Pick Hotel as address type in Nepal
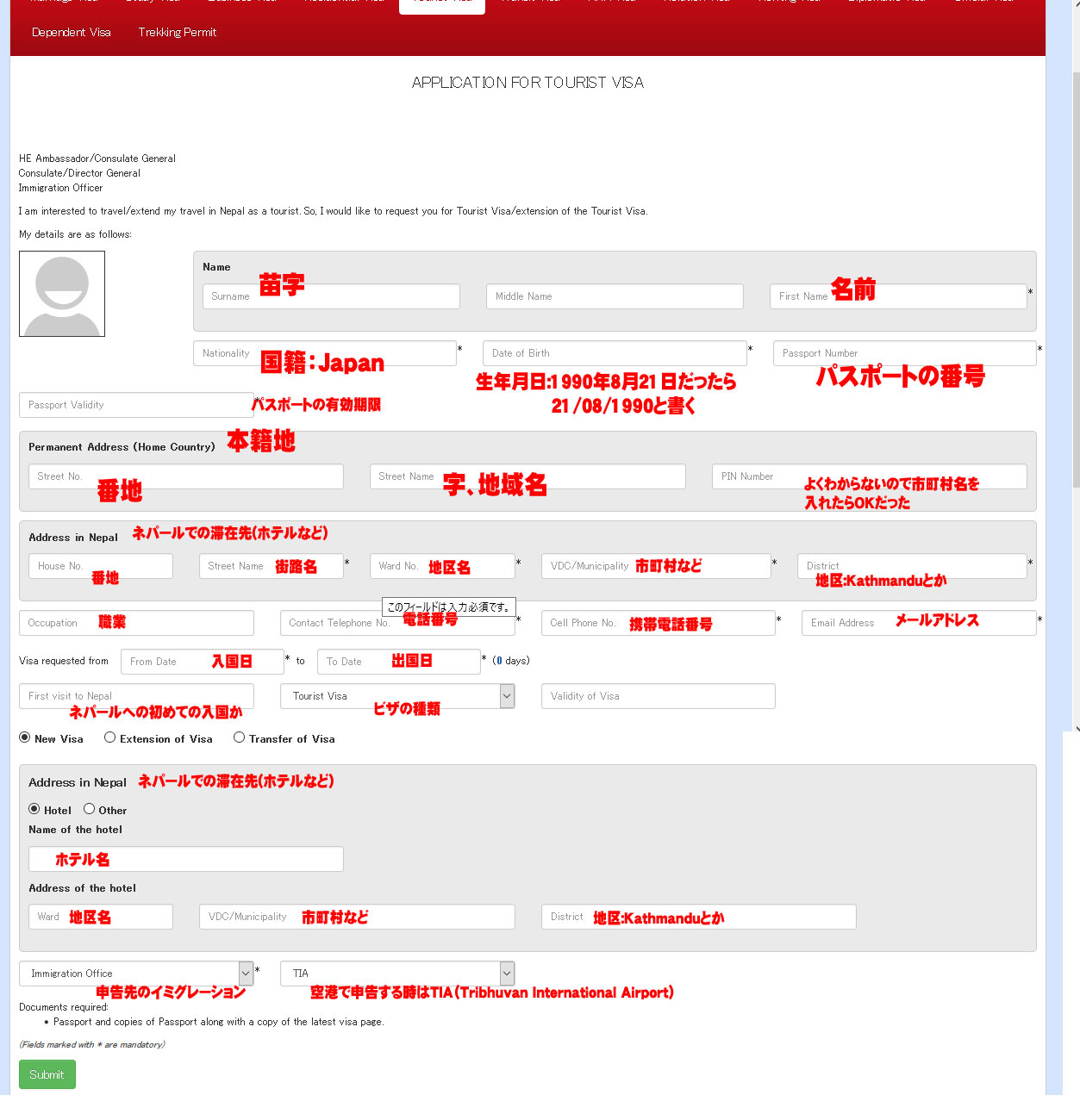This screenshot has height=1120, width=1080. pyautogui.click(x=34, y=809)
